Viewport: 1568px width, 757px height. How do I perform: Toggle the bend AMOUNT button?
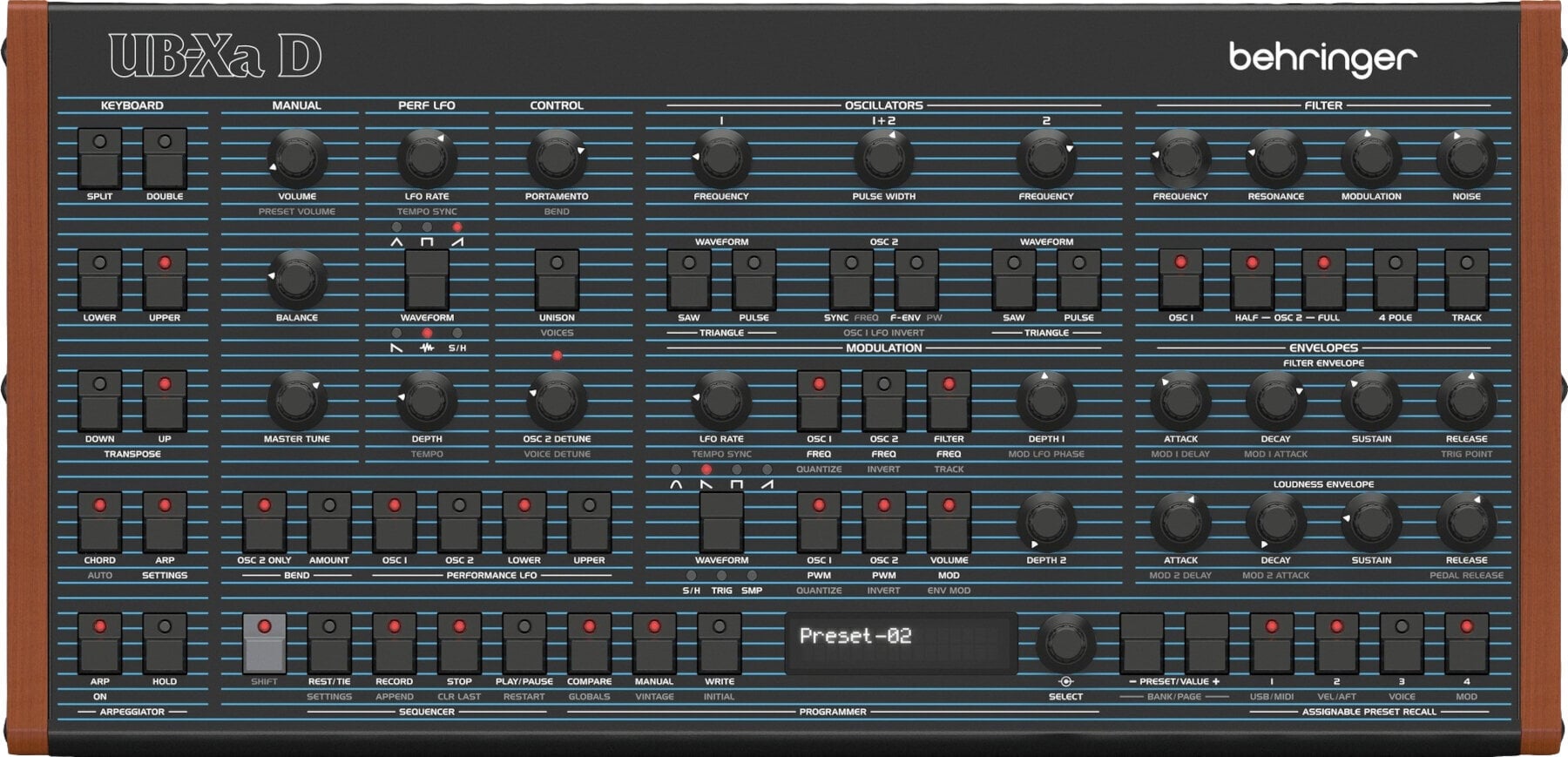pyautogui.click(x=329, y=523)
